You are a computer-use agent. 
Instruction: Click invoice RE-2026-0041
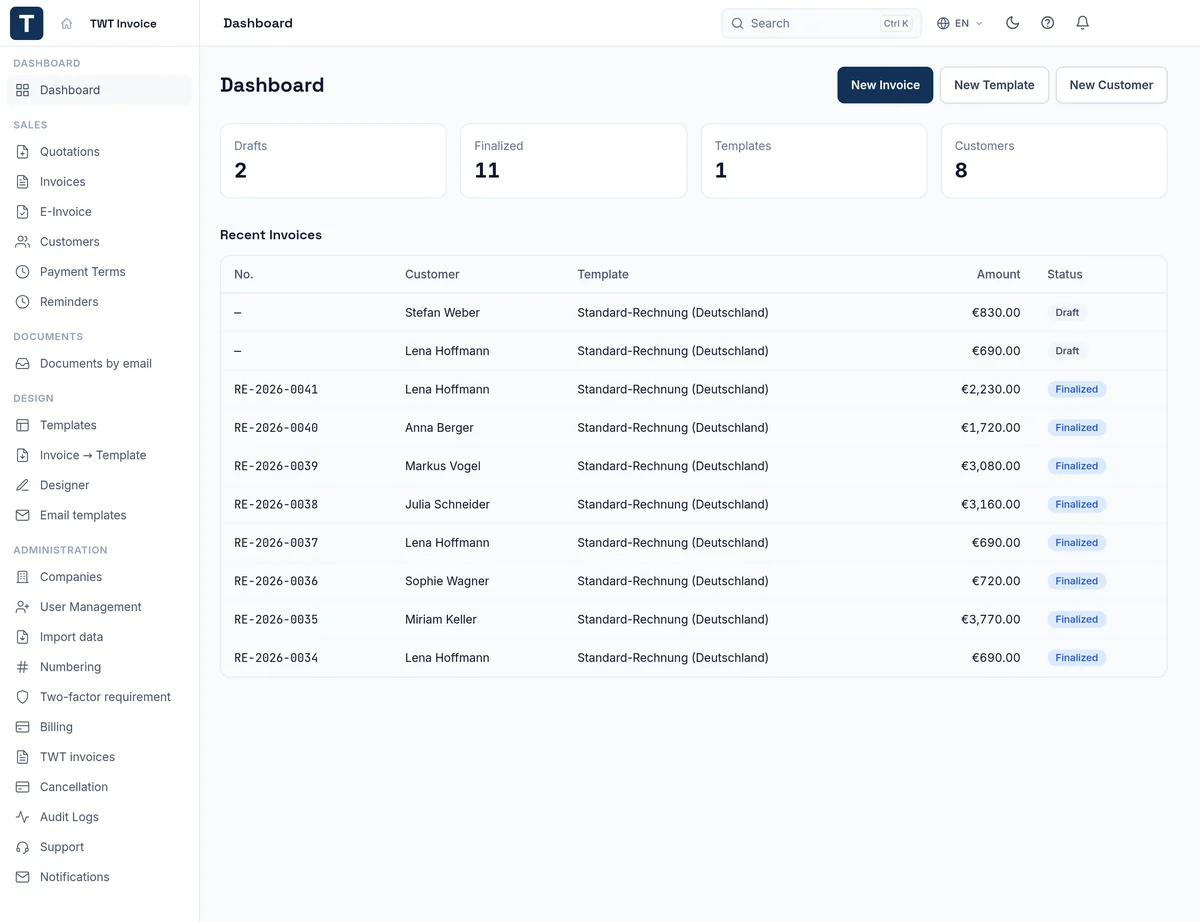point(276,389)
